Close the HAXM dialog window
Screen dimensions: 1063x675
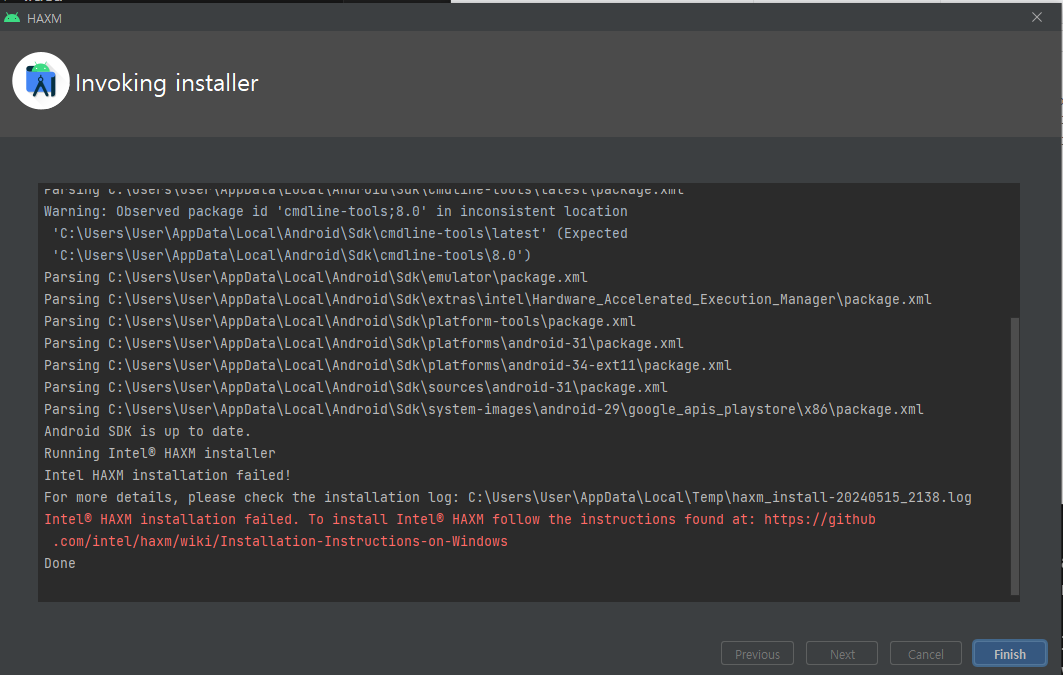click(1037, 18)
